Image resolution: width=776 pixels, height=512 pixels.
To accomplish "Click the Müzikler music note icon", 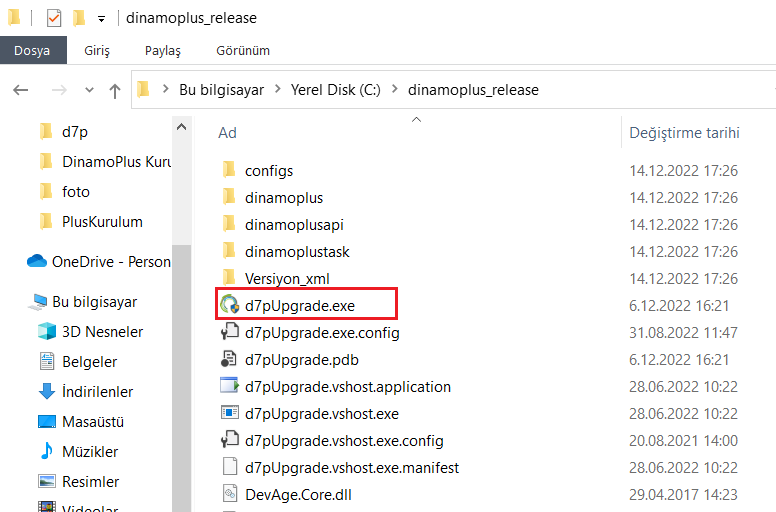I will [x=47, y=451].
